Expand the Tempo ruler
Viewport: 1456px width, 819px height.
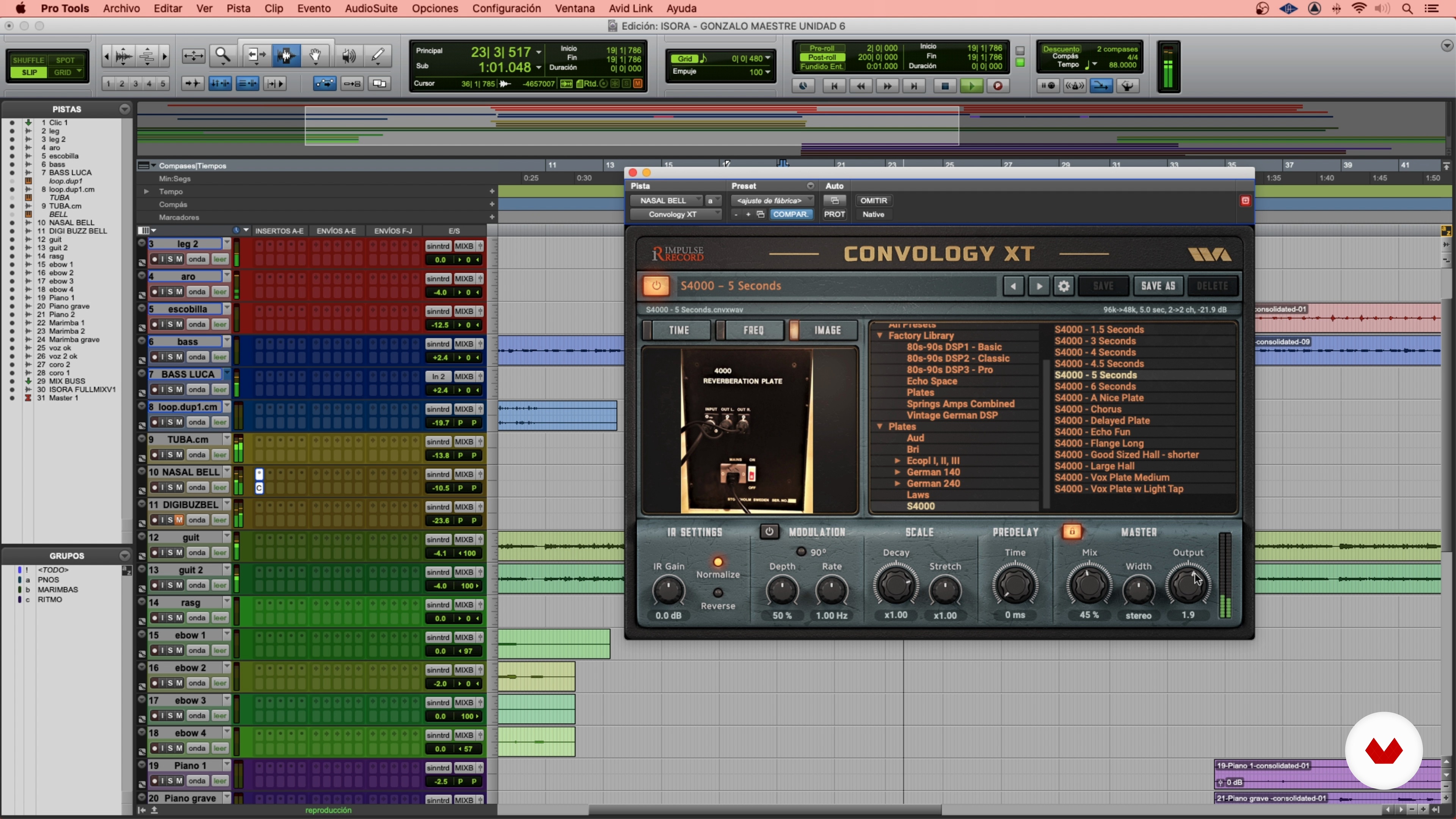tap(146, 191)
